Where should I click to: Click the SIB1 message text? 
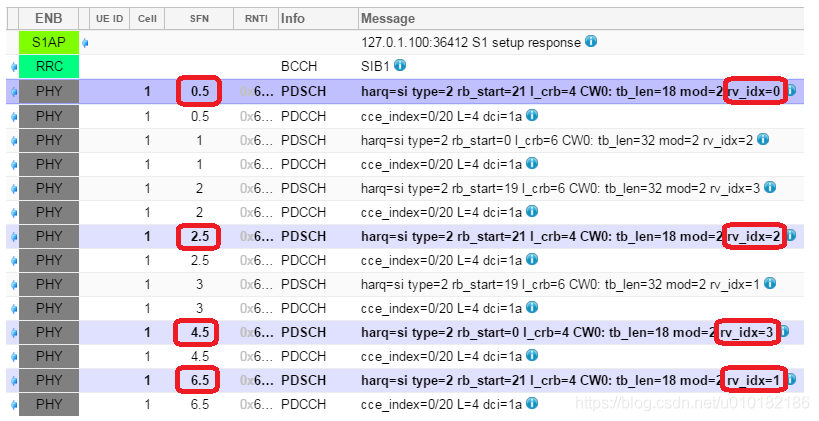[375, 66]
